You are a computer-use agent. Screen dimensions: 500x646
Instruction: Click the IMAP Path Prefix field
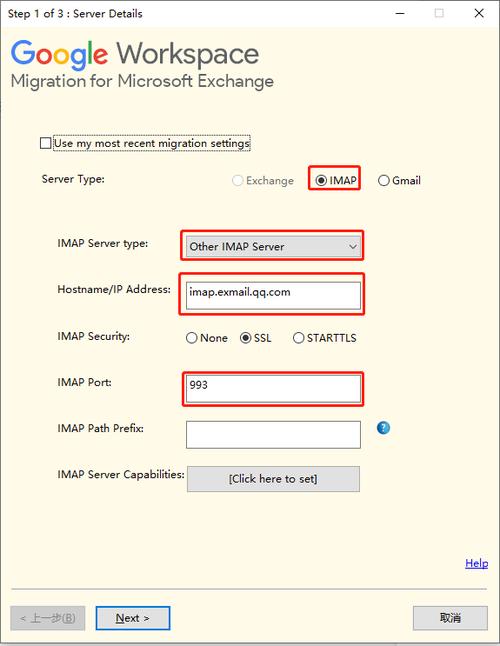[273, 435]
